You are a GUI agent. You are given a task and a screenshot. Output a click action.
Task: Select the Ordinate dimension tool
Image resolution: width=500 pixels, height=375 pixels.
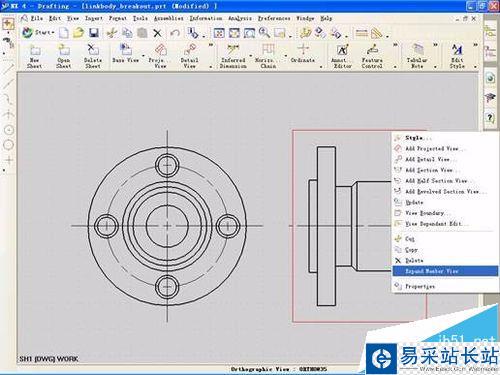click(x=303, y=54)
